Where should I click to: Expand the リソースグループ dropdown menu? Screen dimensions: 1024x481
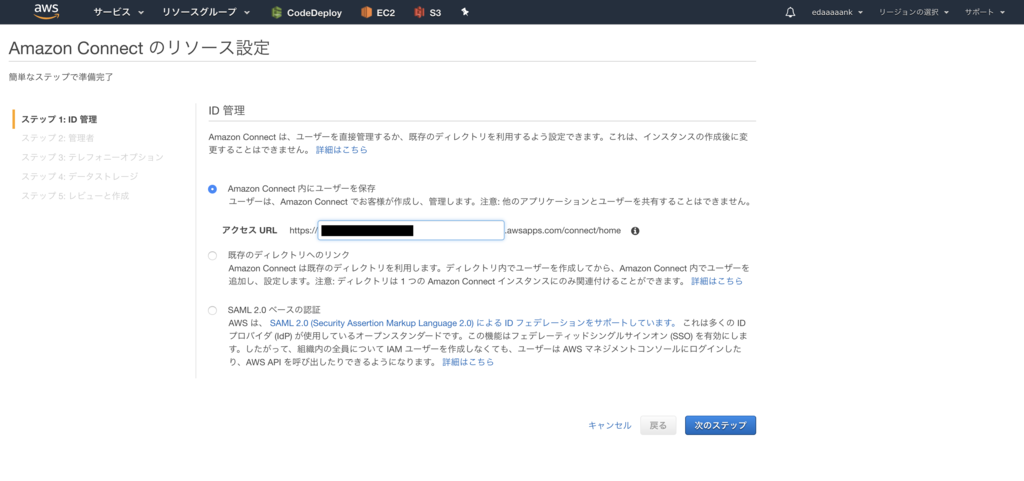click(x=206, y=12)
